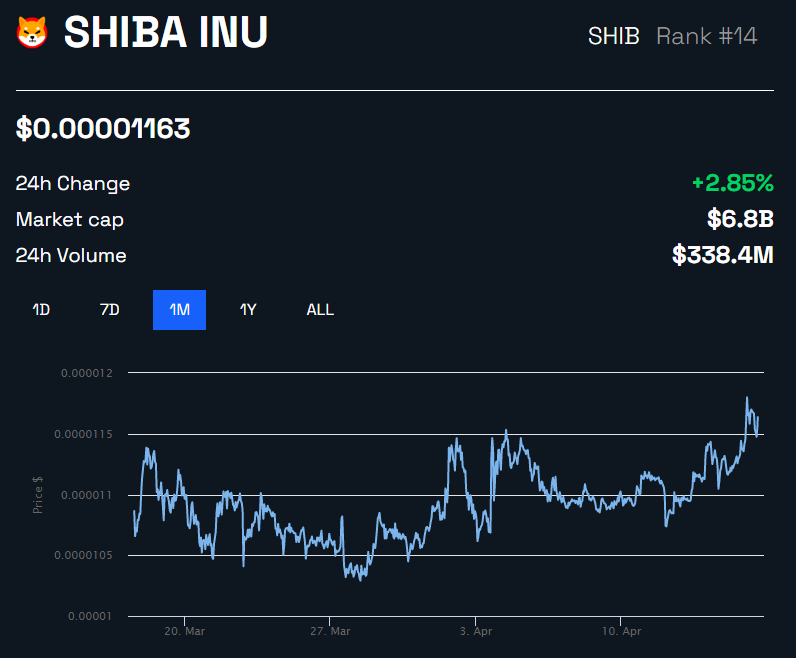Click the +2.85% 24h change value
This screenshot has width=796, height=658.
coord(732,183)
